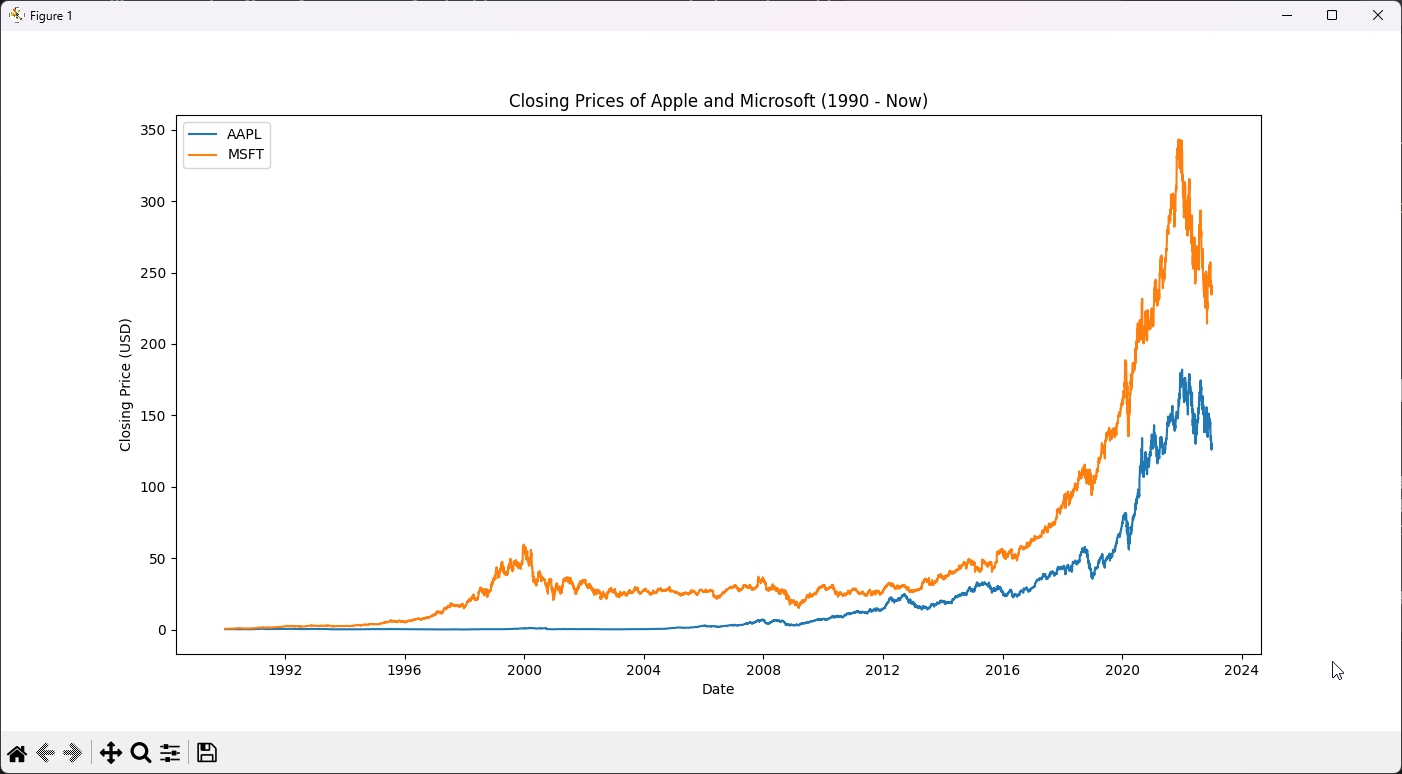Minimize the Figure 1 window

1287,15
